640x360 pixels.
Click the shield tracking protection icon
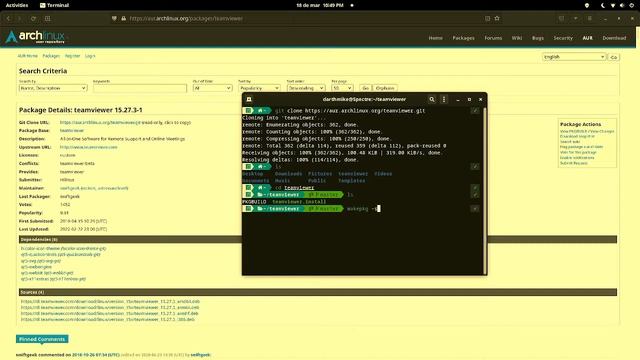pyautogui.click(x=114, y=18)
